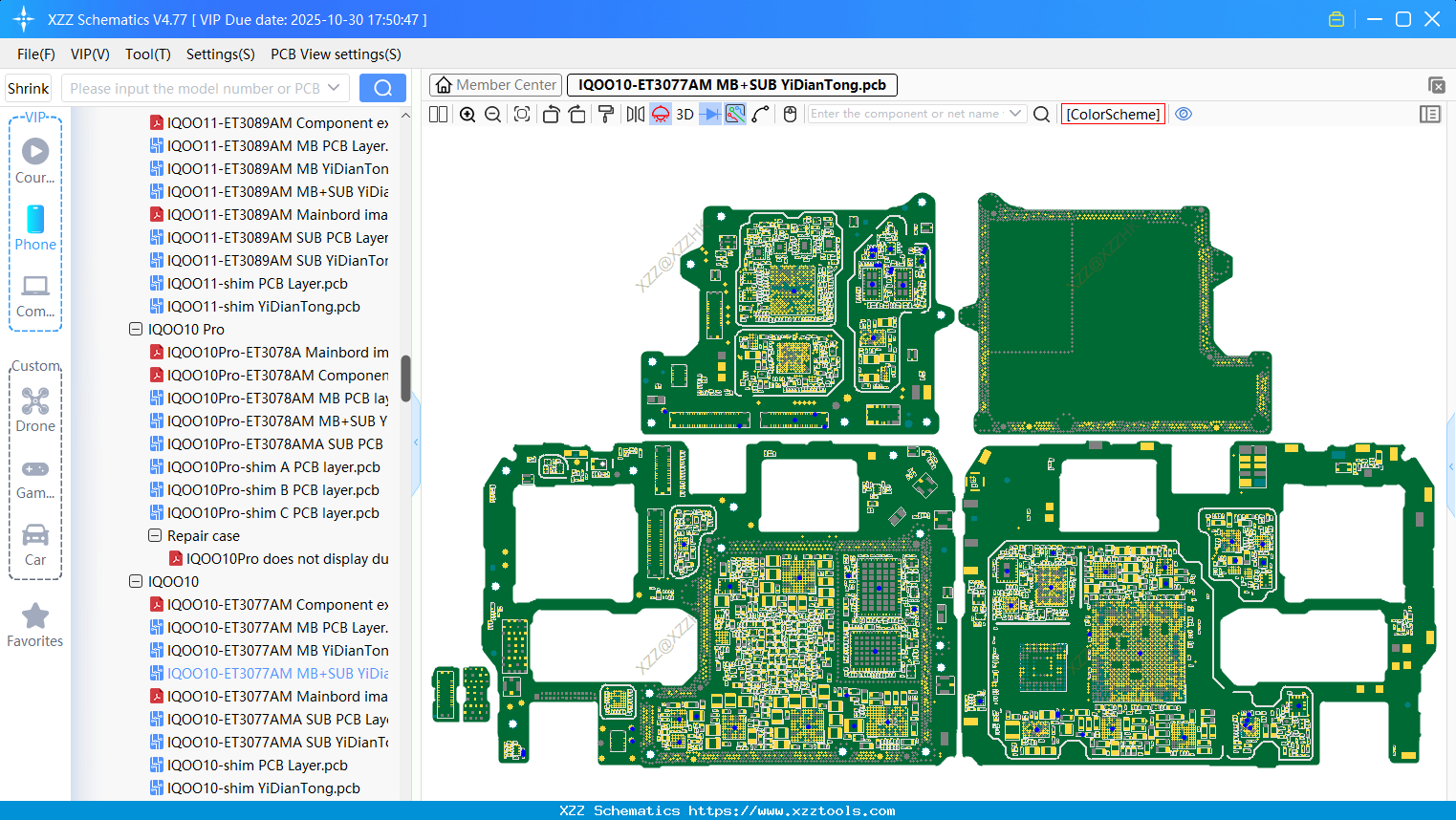Image resolution: width=1456 pixels, height=820 pixels.
Task: Click the red bridge-shaped icon in PCB toolbar
Action: pyautogui.click(x=661, y=114)
